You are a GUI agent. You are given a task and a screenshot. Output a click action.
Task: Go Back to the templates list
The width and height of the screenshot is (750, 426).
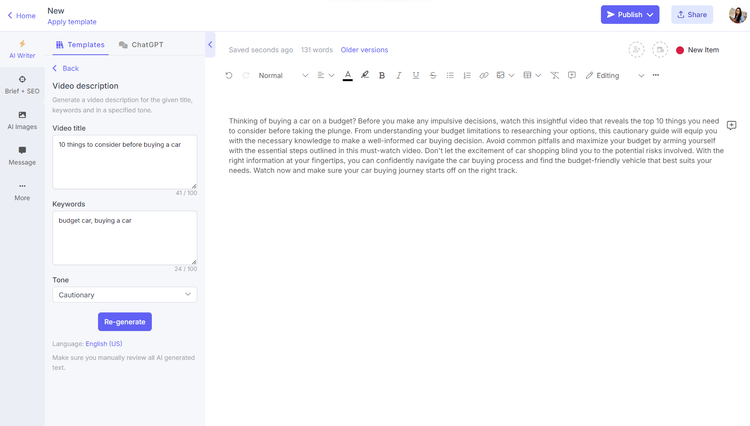(66, 68)
